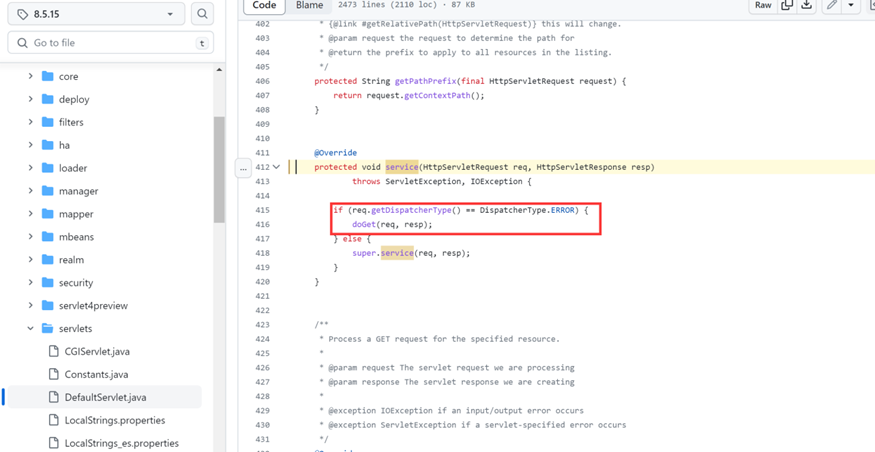Open LocalStrings.properties in file tree
The image size is (875, 452).
(115, 420)
